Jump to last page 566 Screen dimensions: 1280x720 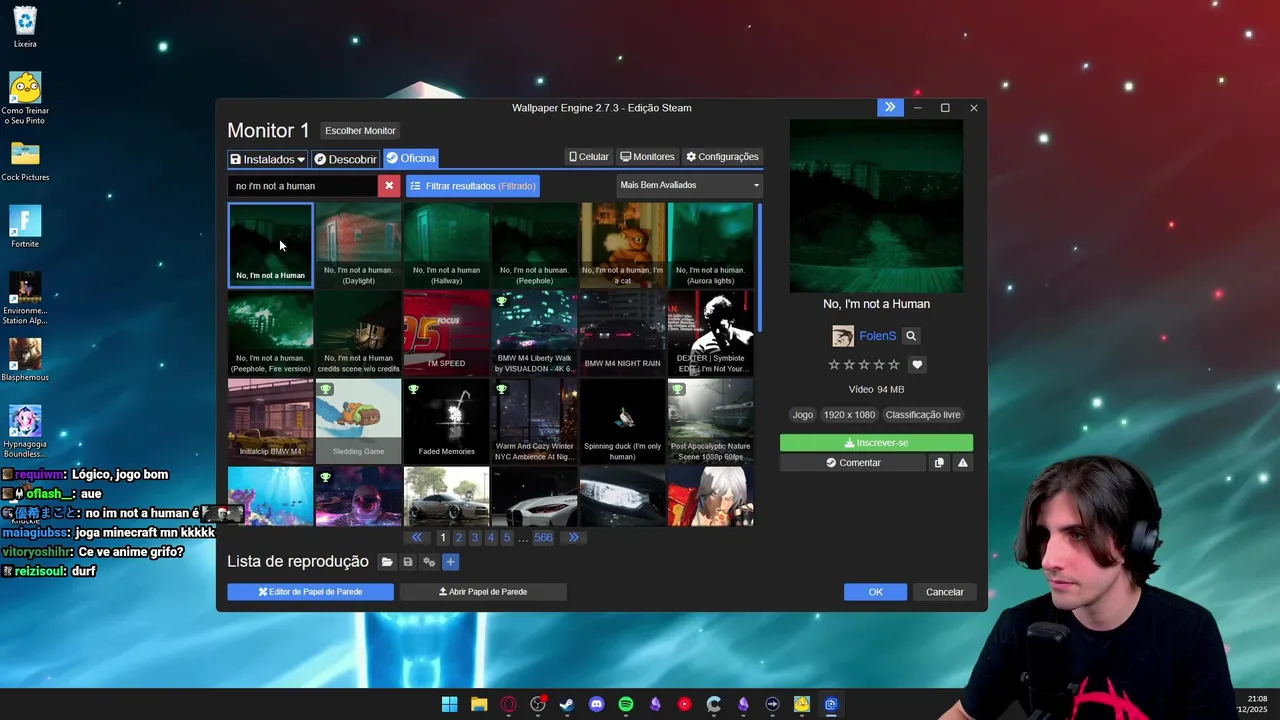543,537
